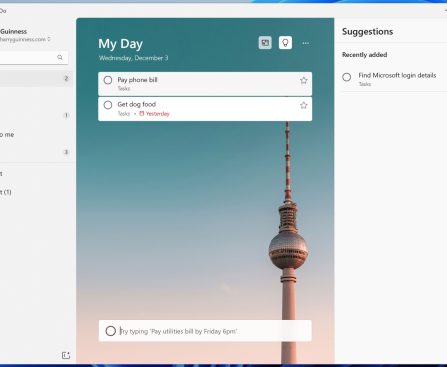The height and width of the screenshot is (367, 447).
Task: Select the highlighted My Day sidebar row showing count 2
Action: 36,78
